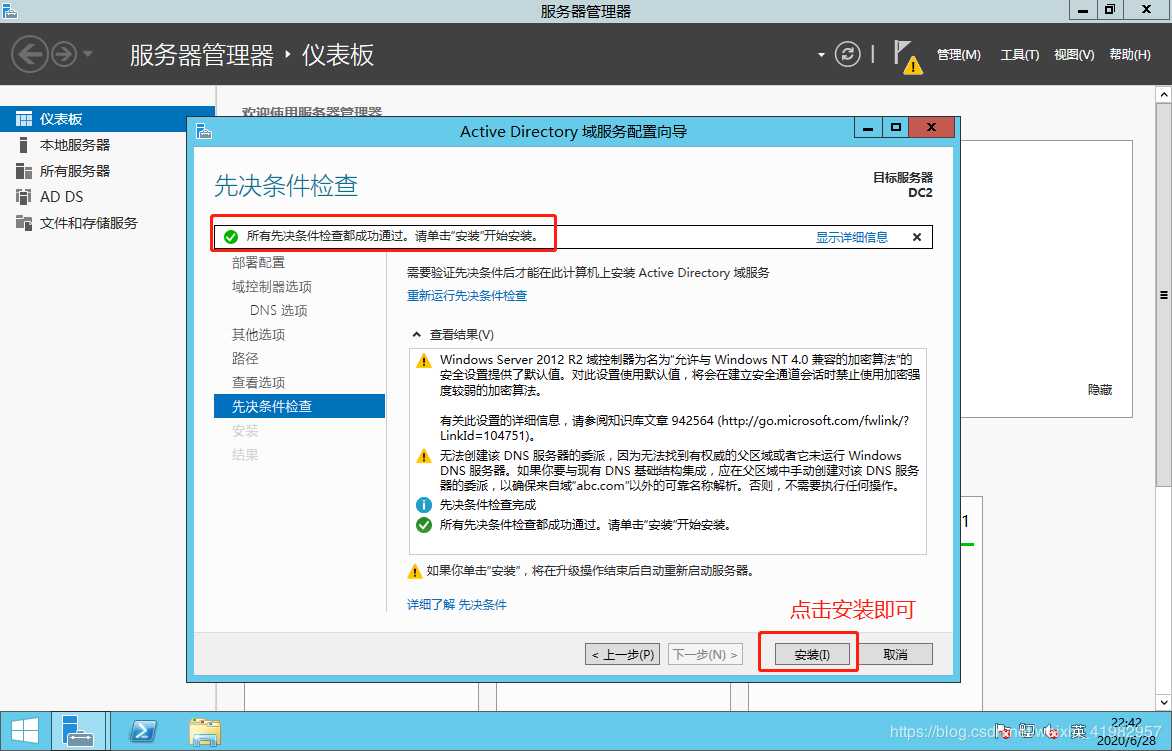Screen dimensions: 1172x751
Task: Open the notifications flag with warning
Action: [x=907, y=57]
